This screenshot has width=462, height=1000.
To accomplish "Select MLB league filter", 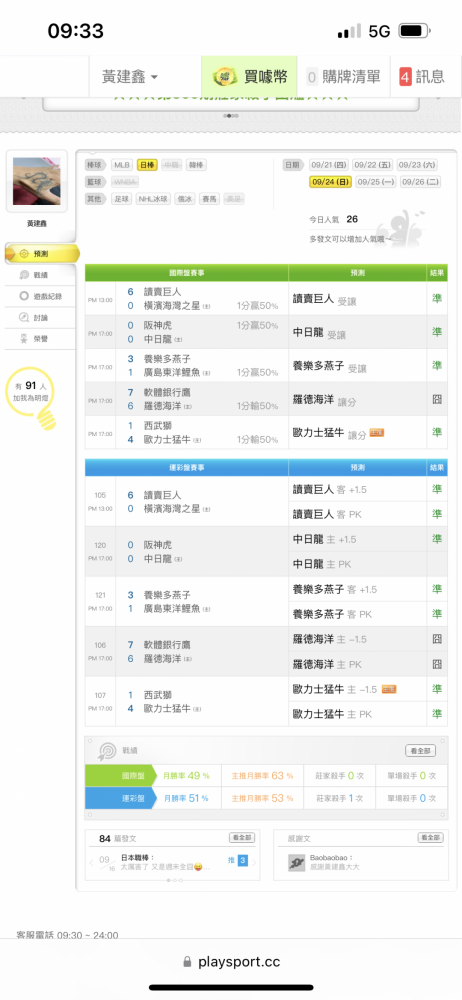I will click(x=122, y=165).
